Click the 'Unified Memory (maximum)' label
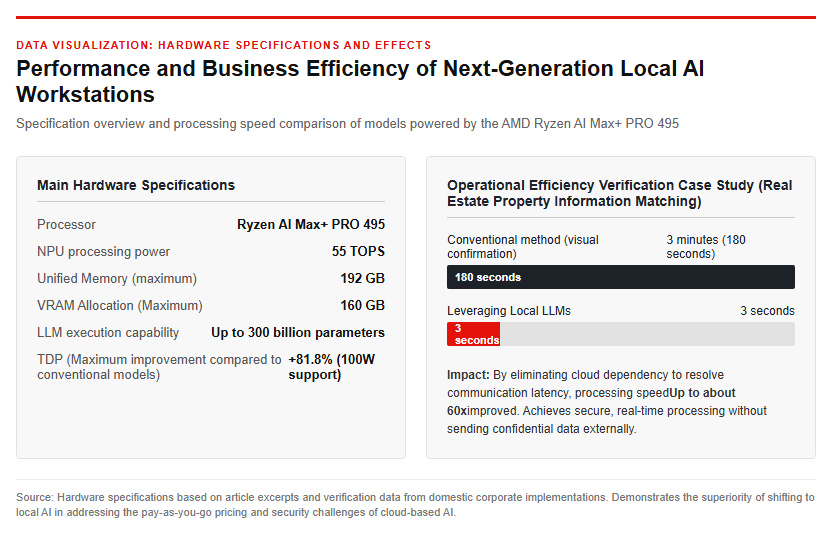The width and height of the screenshot is (832, 534). (117, 279)
